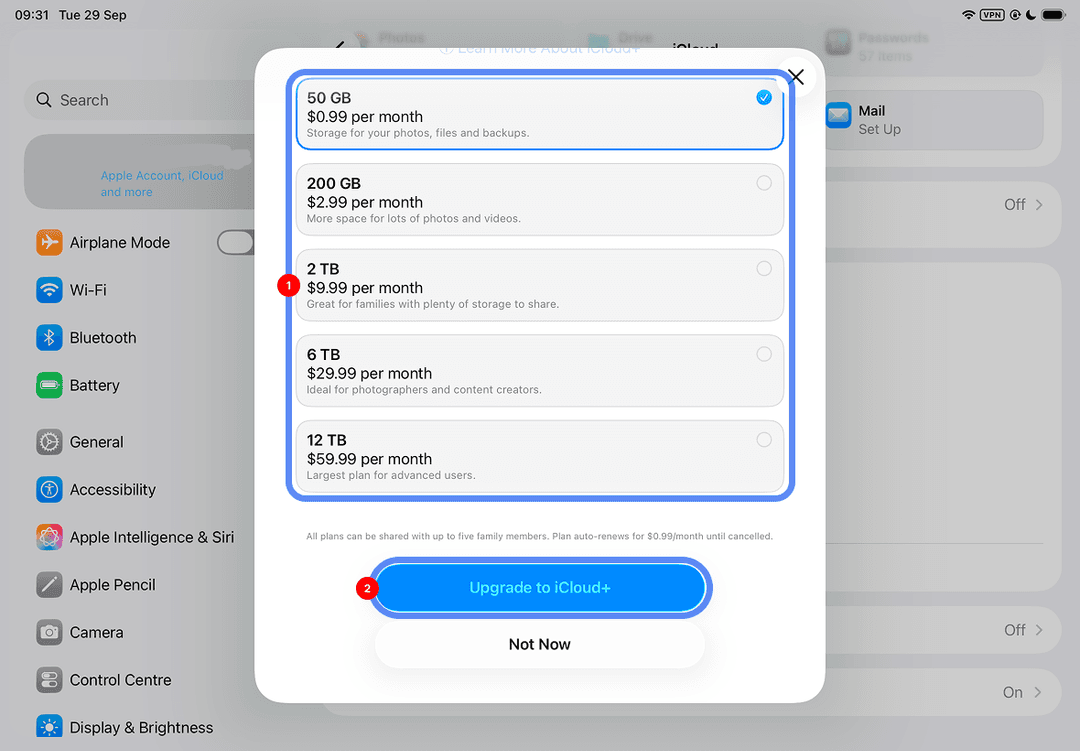Click the 2 TB $9.99 per month text
This screenshot has width=1080, height=751.
[x=365, y=278]
